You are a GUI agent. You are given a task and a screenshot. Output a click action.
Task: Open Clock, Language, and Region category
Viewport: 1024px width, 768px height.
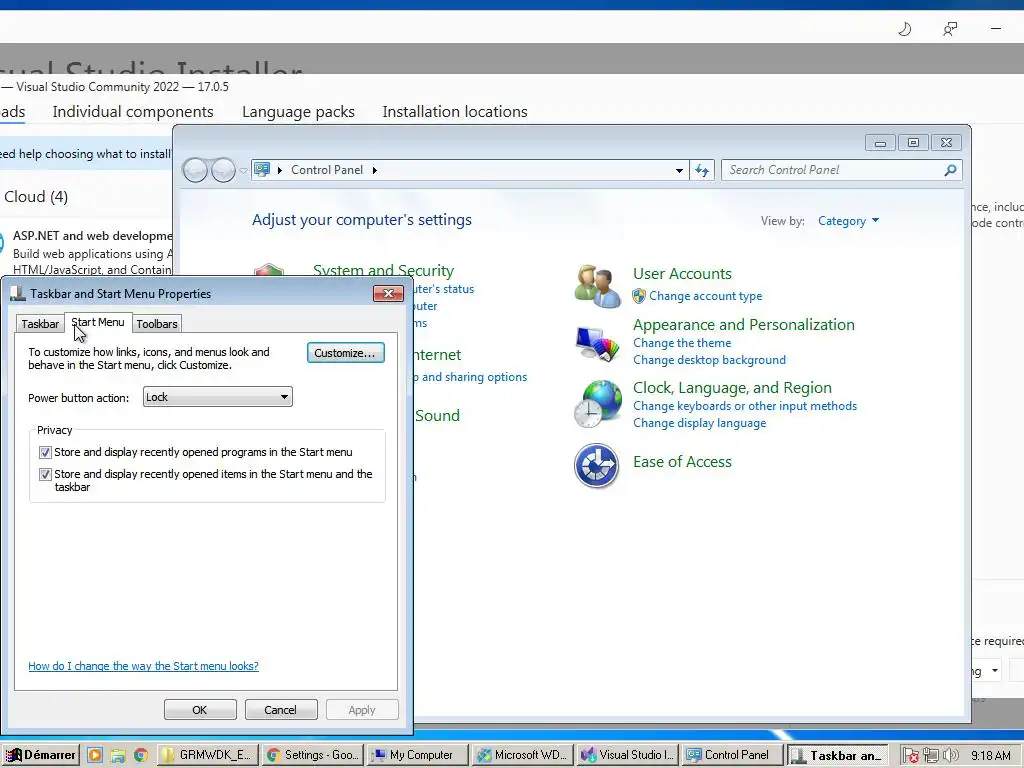[x=732, y=388]
